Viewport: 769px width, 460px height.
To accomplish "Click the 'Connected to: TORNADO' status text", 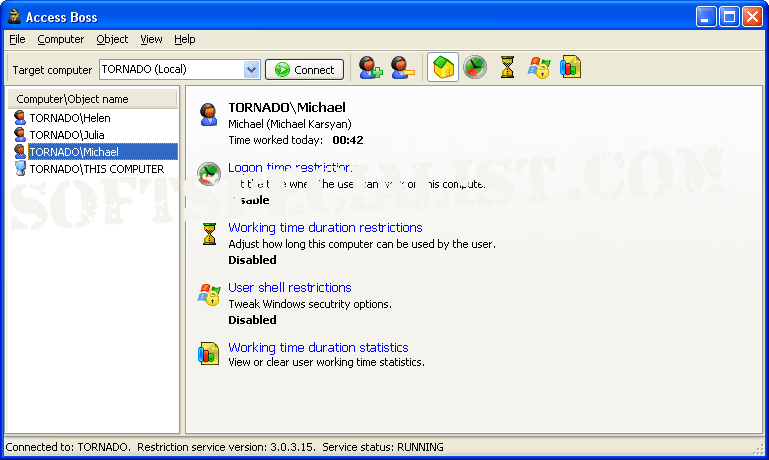I will 68,447.
